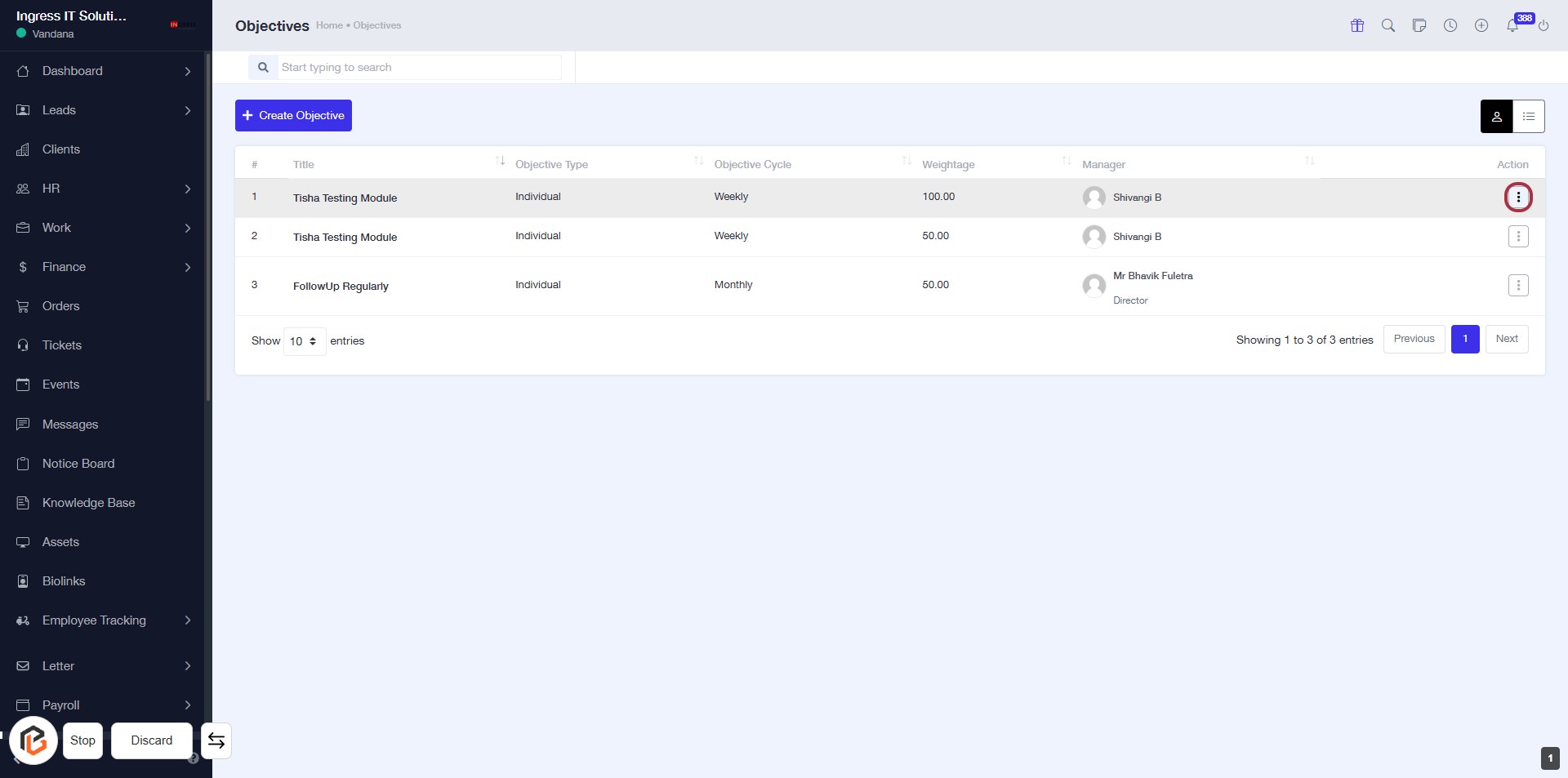Switch to the list view toggle
Screen dimensions: 1568x778
point(1528,117)
